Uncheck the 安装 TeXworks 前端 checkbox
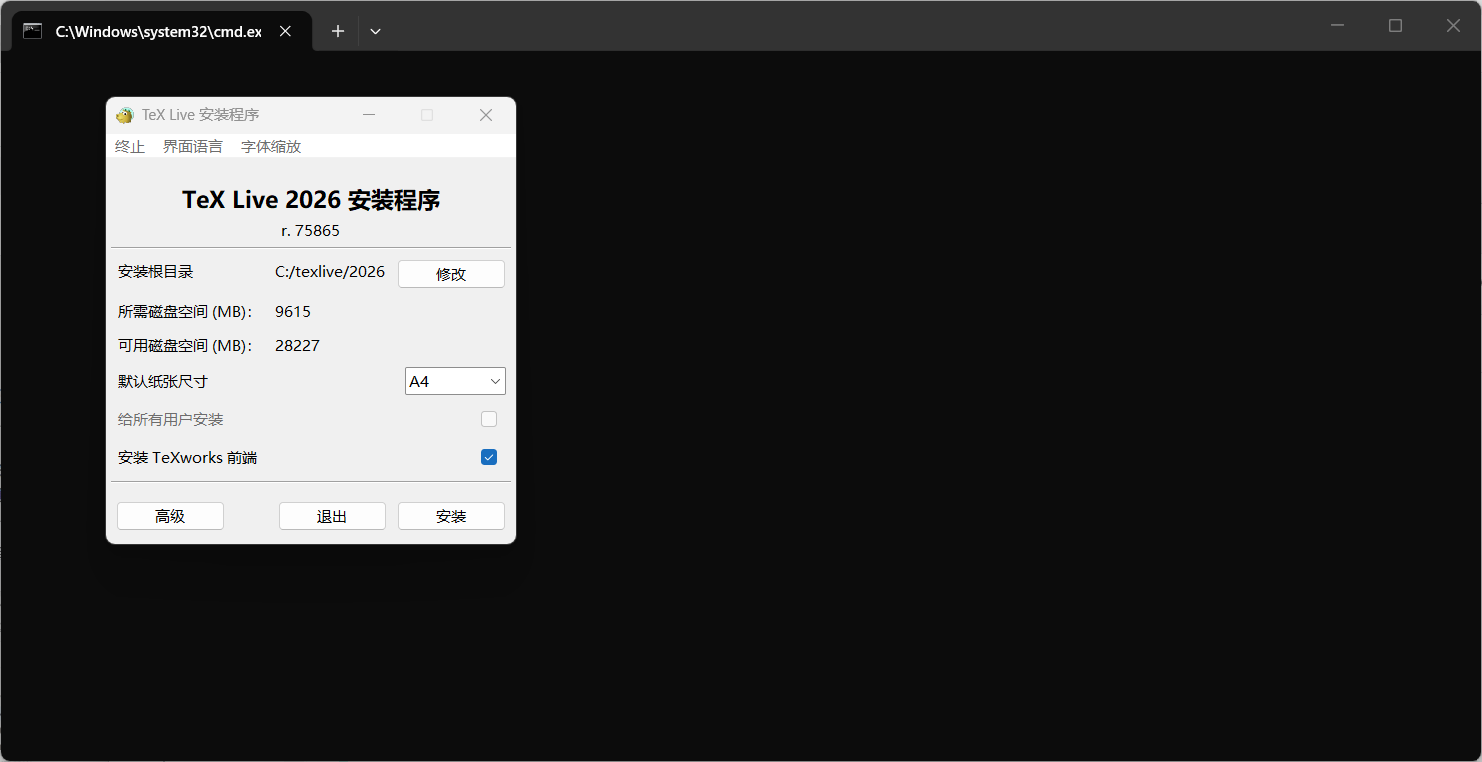This screenshot has width=1482, height=762. pyautogui.click(x=489, y=457)
